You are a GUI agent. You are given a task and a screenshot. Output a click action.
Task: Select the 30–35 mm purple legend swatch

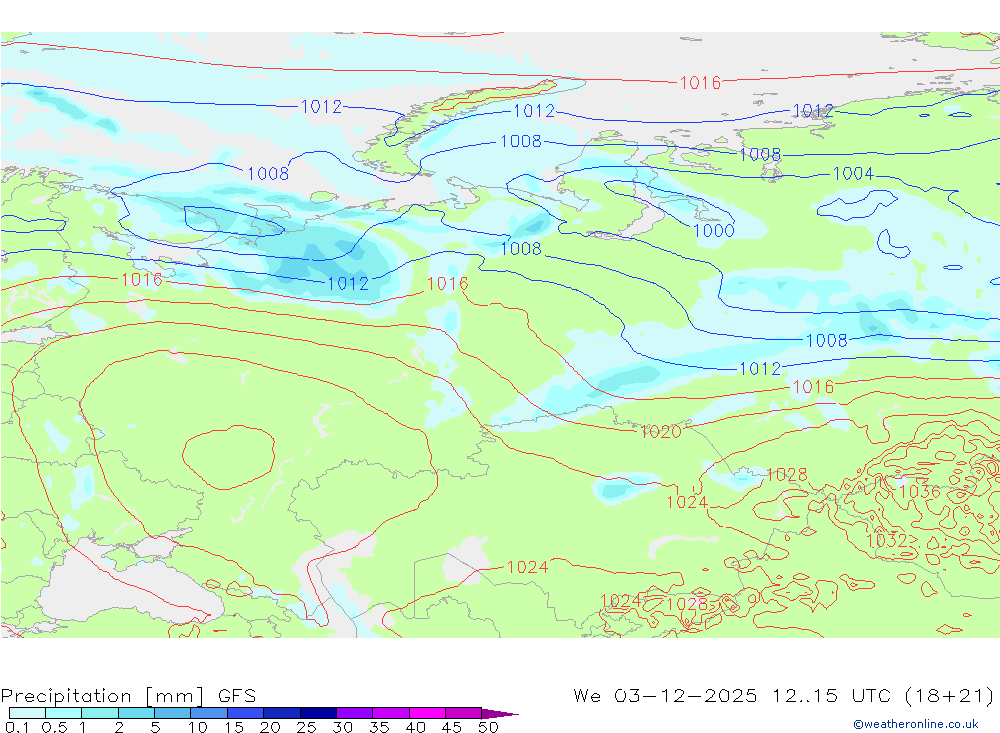pyautogui.click(x=355, y=713)
